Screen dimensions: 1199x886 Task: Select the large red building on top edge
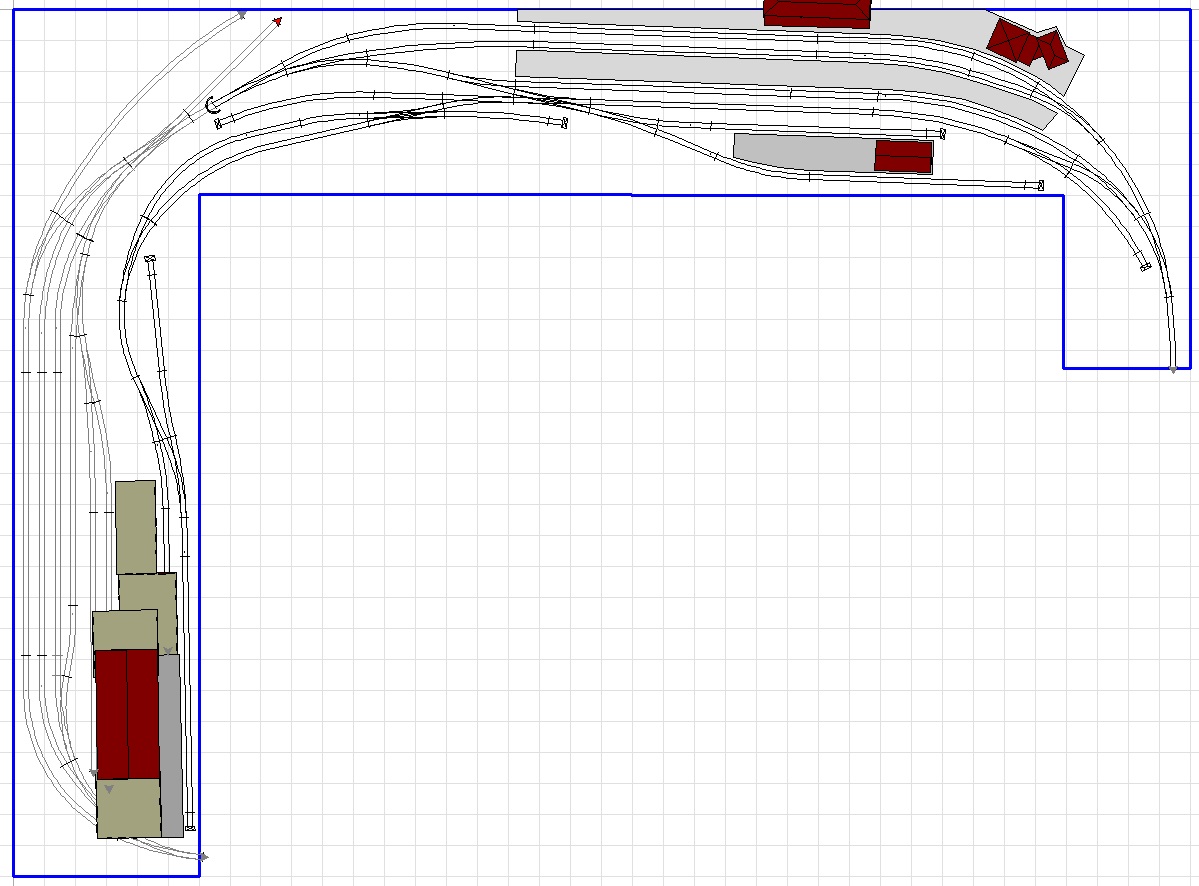click(817, 13)
